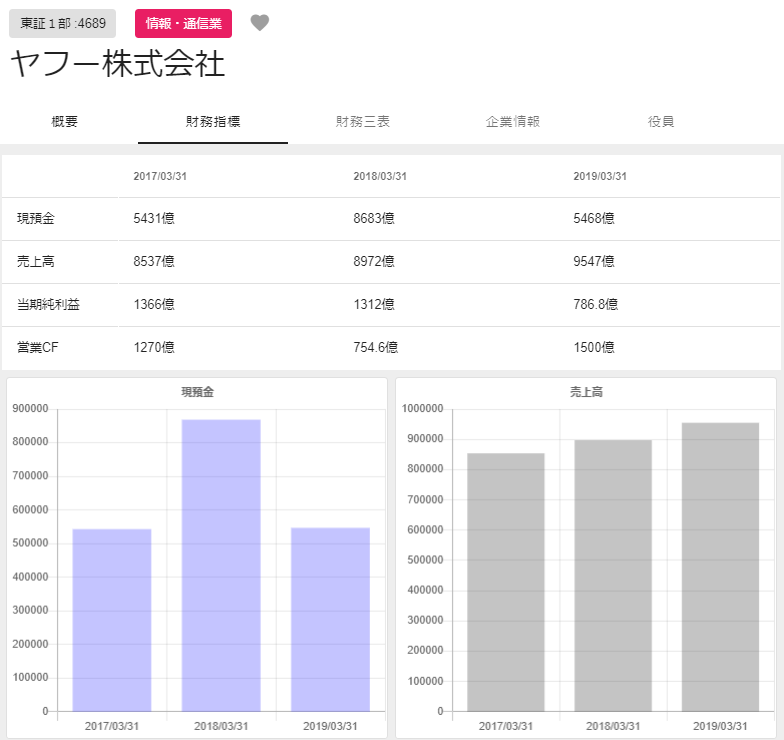The height and width of the screenshot is (740, 784).
Task: Click the 8972億 cell
Action: tap(374, 262)
